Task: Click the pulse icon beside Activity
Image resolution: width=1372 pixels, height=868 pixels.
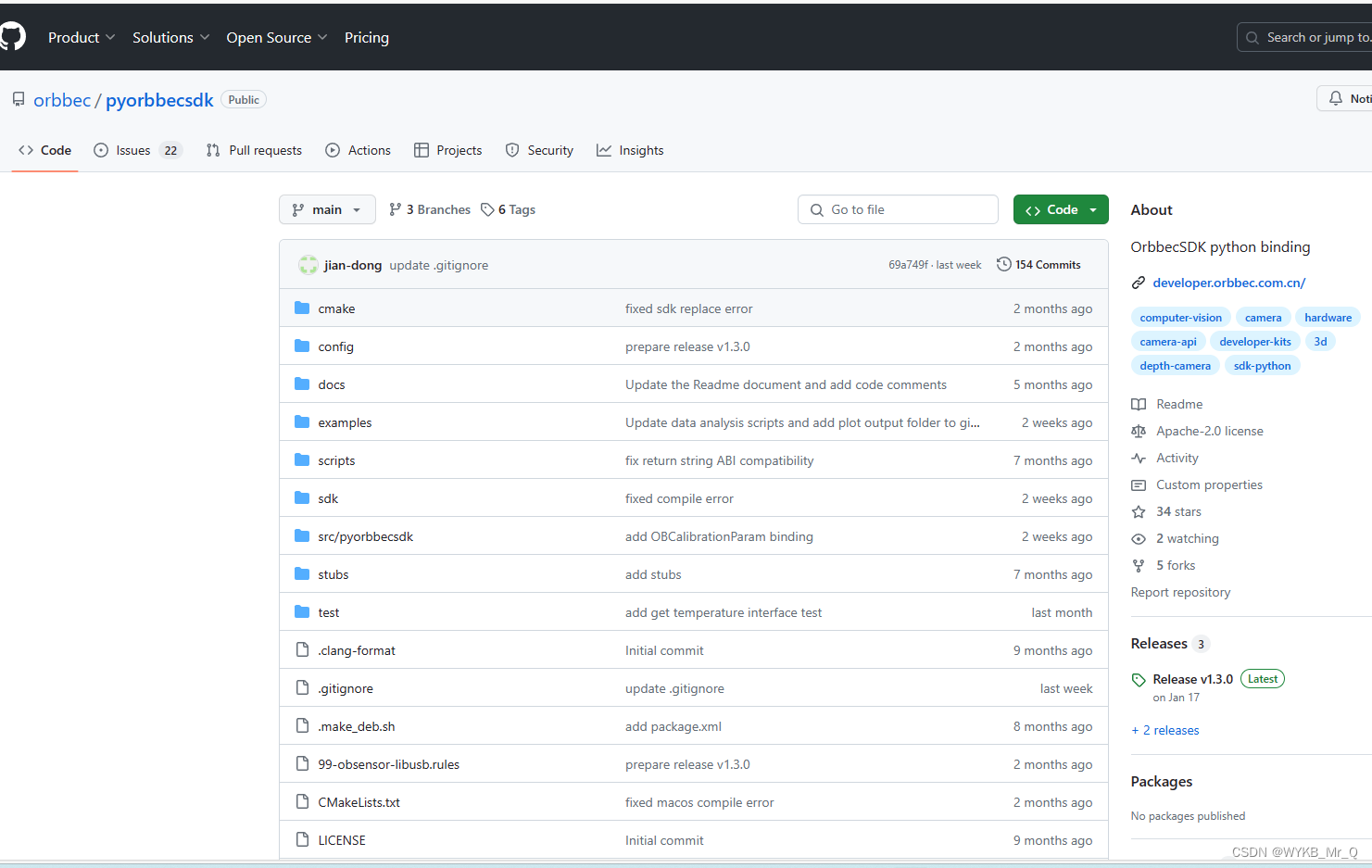Action: (1139, 458)
